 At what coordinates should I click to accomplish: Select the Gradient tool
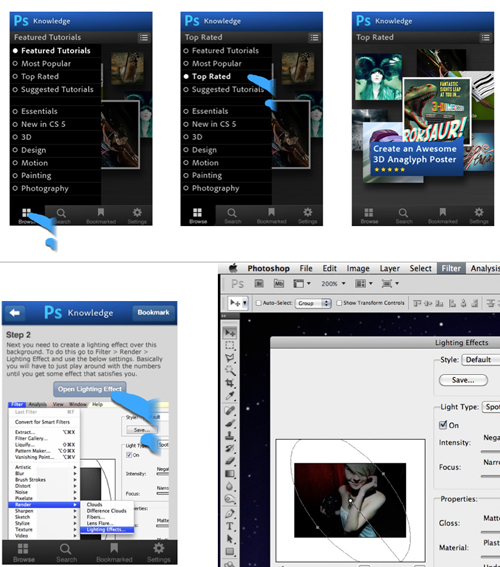(230, 474)
